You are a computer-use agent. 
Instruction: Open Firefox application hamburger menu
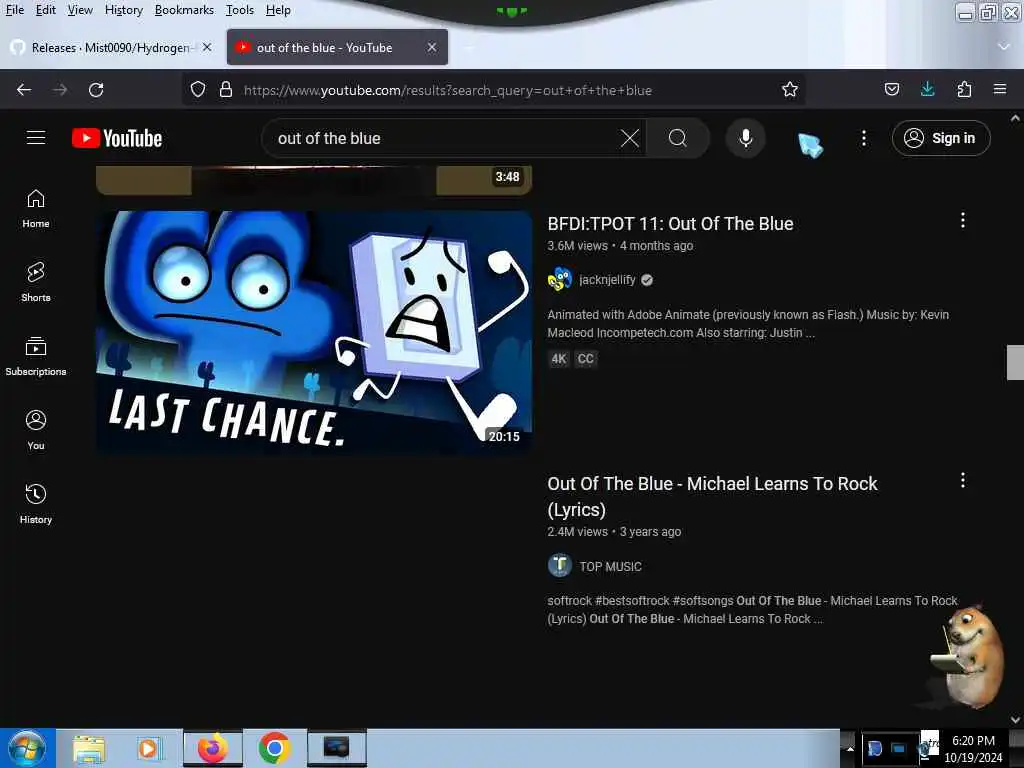pos(1000,89)
